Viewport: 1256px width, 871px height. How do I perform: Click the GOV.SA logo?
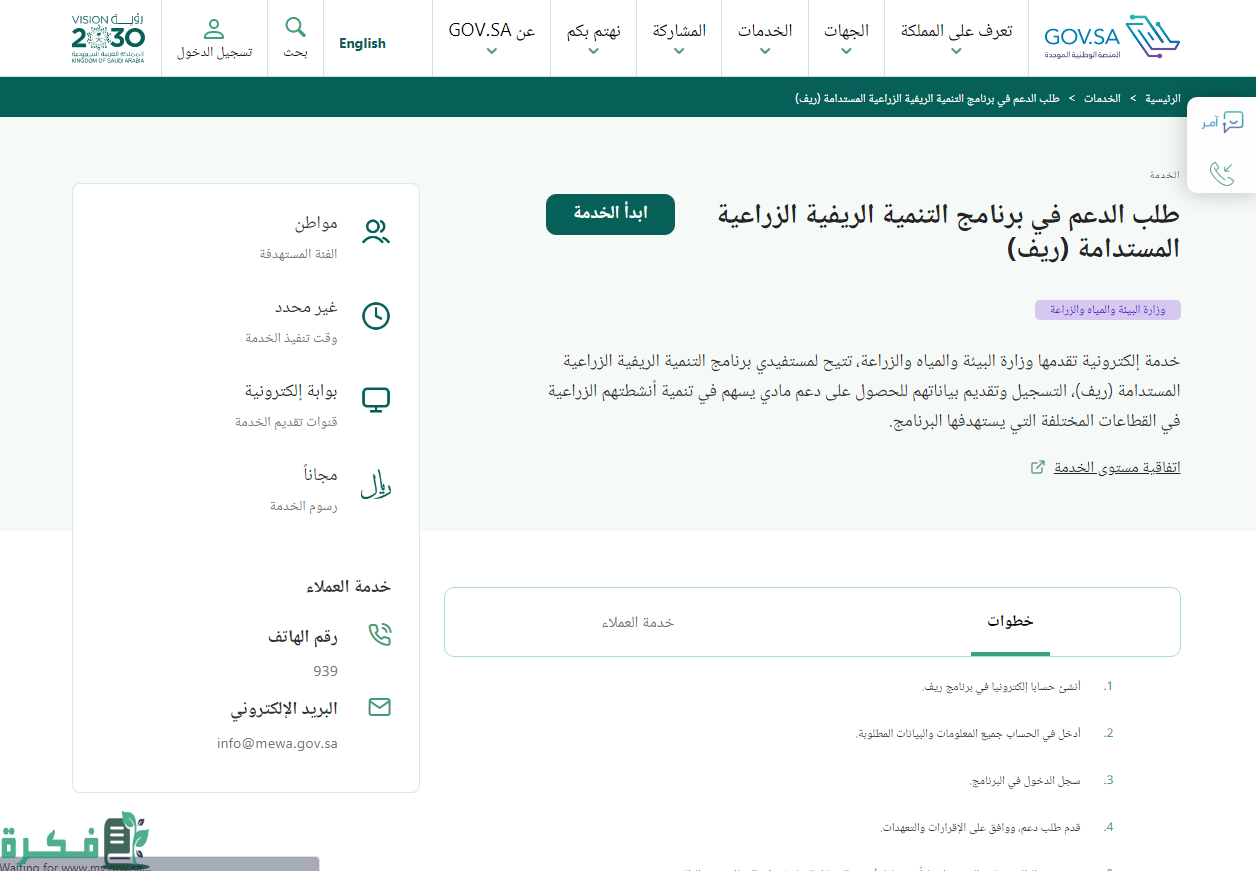click(1111, 38)
